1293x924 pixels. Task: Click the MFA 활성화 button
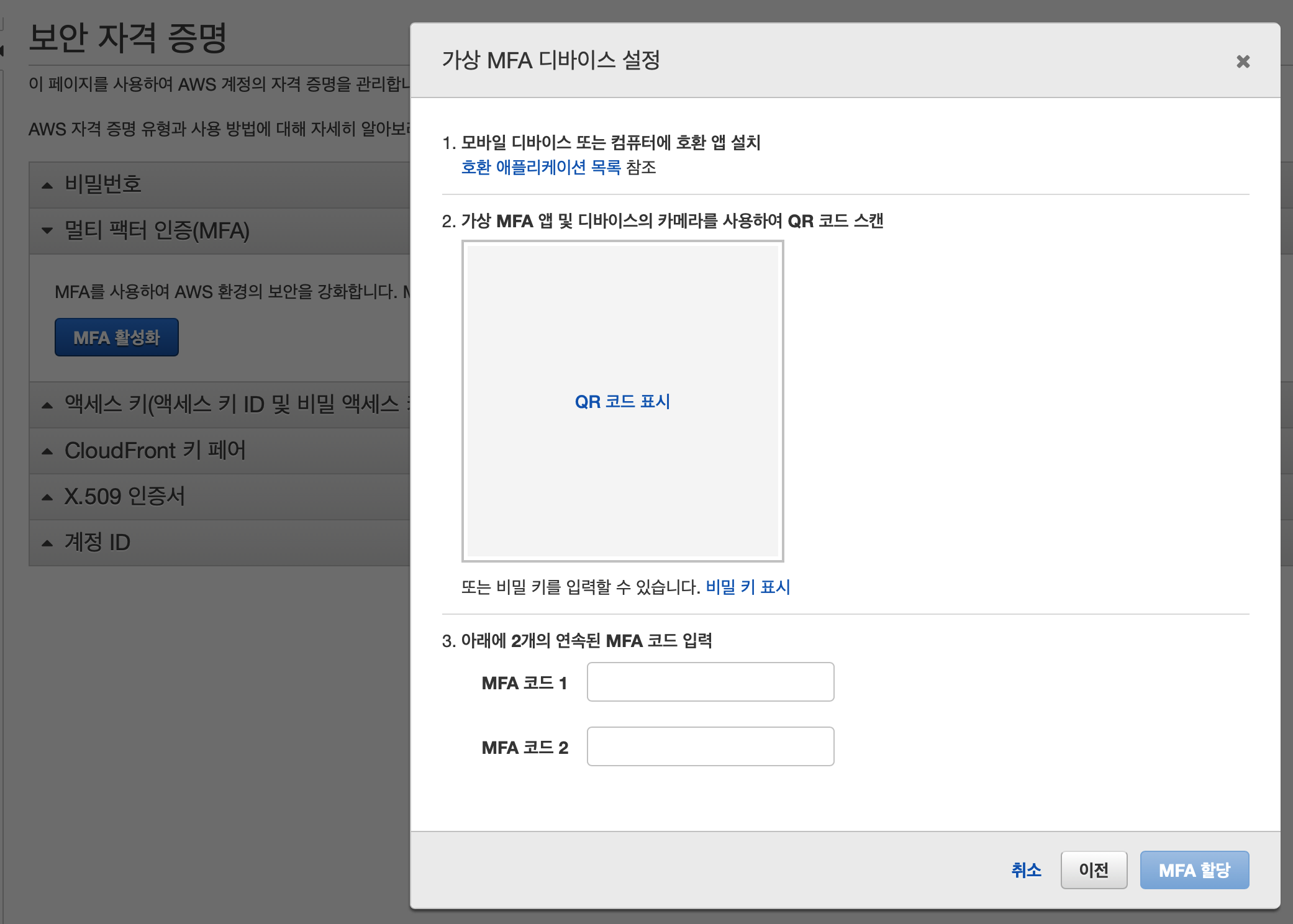click(x=116, y=337)
